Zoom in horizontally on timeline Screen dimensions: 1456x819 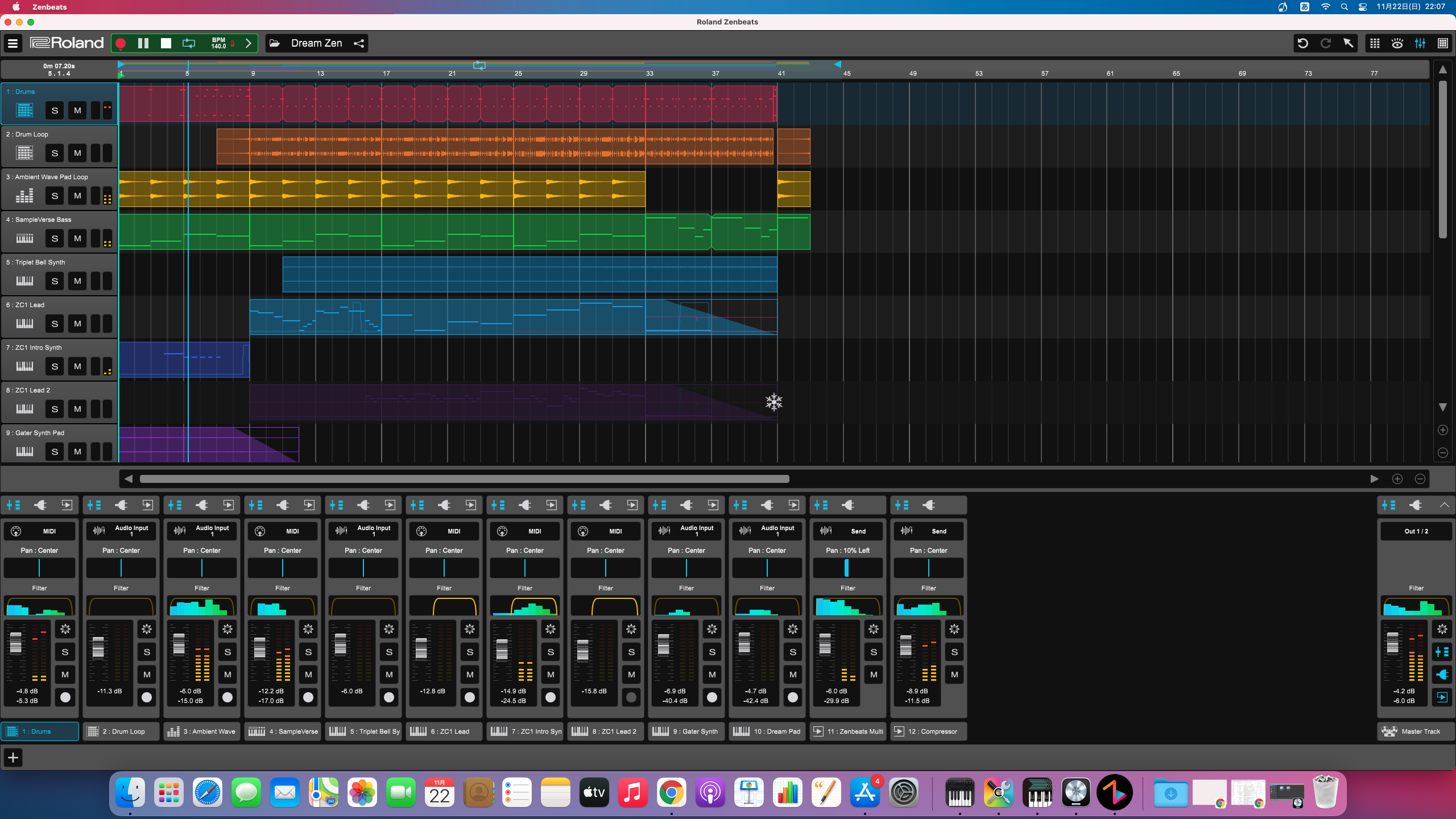coord(1397,479)
